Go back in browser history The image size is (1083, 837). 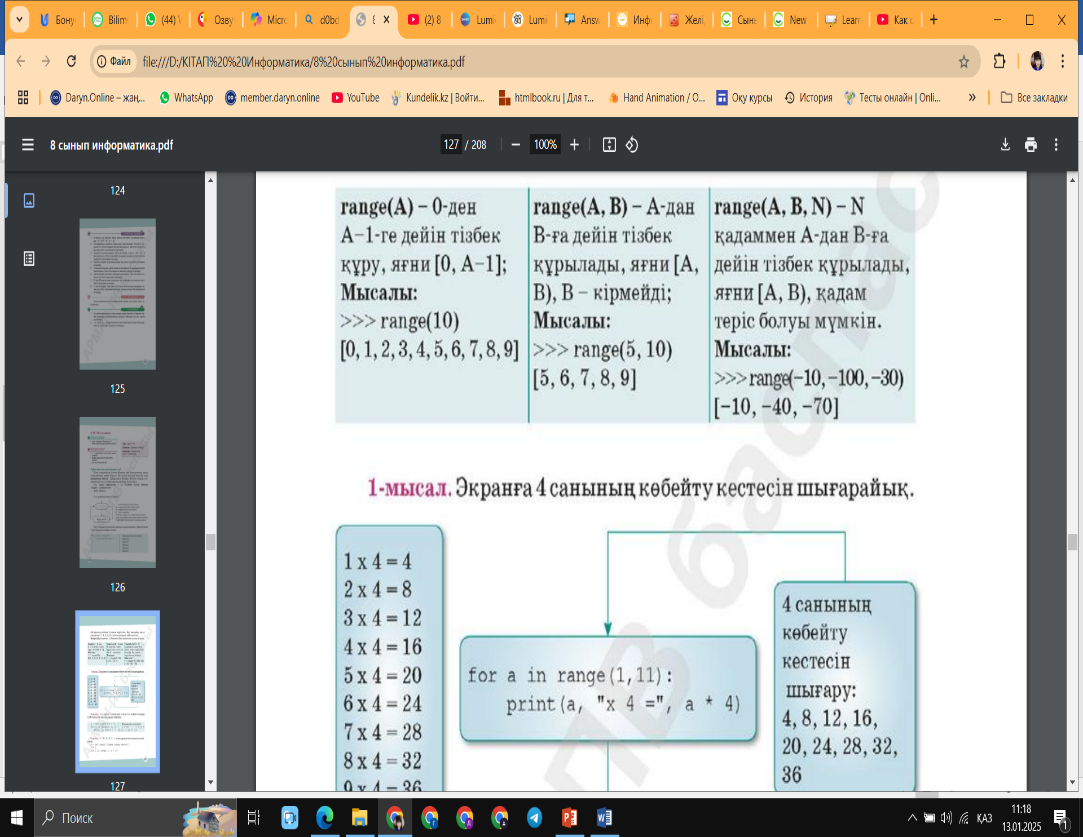21,61
